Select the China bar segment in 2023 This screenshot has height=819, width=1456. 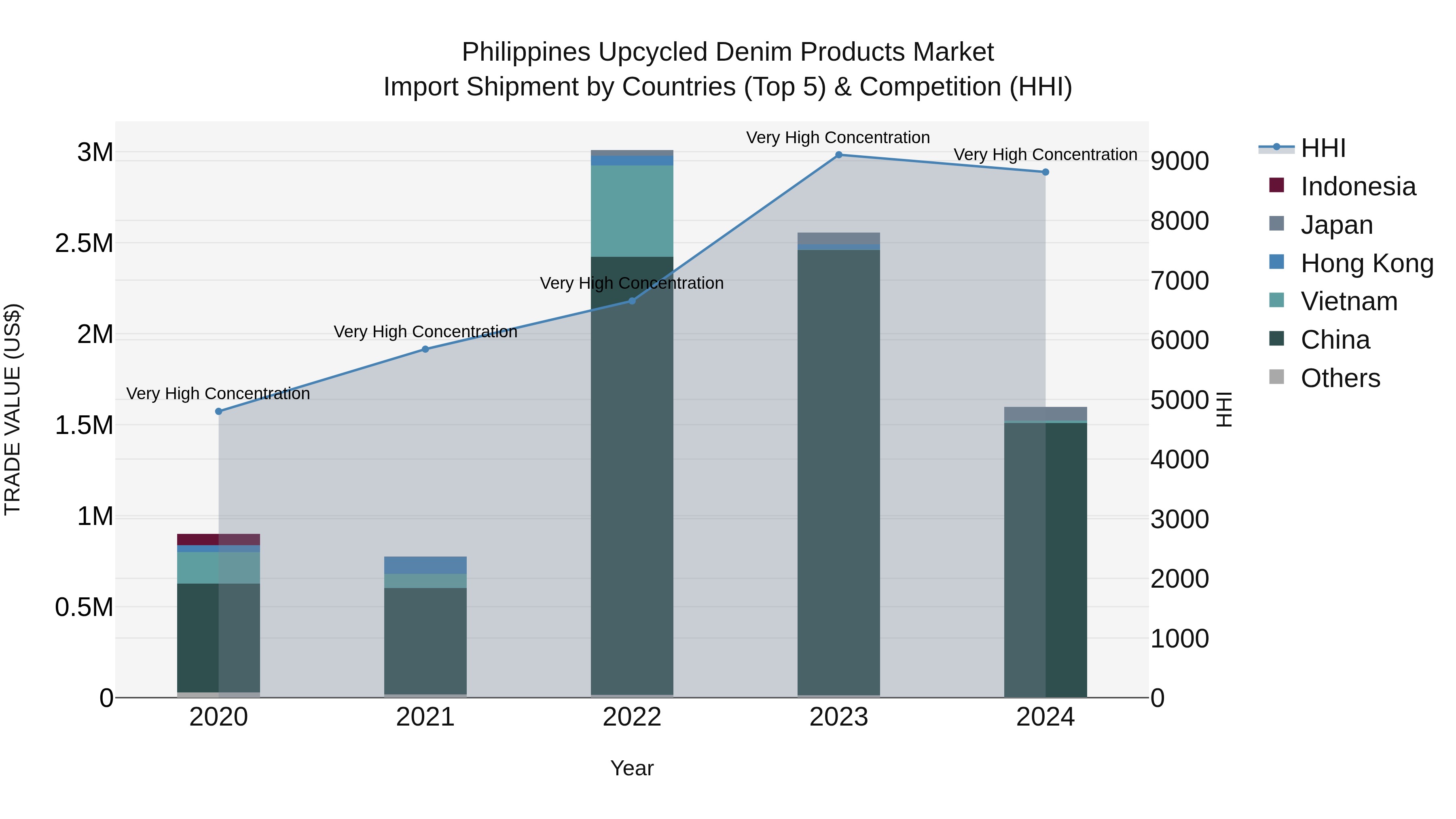(839, 472)
